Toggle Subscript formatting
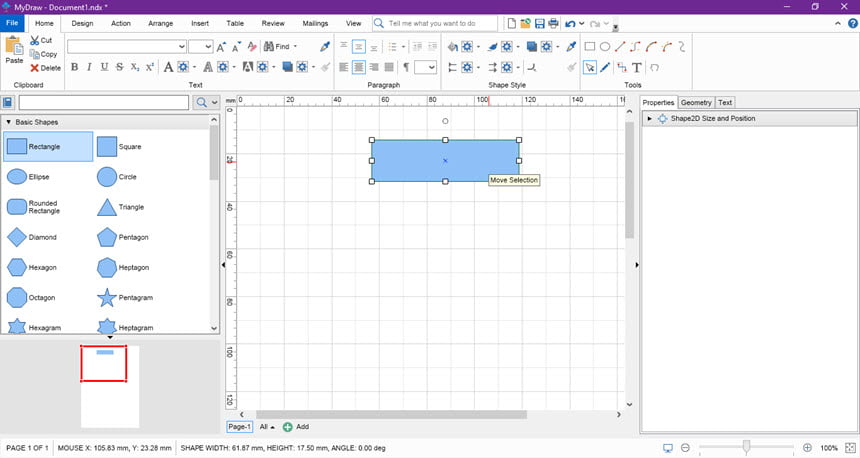 click(x=135, y=67)
